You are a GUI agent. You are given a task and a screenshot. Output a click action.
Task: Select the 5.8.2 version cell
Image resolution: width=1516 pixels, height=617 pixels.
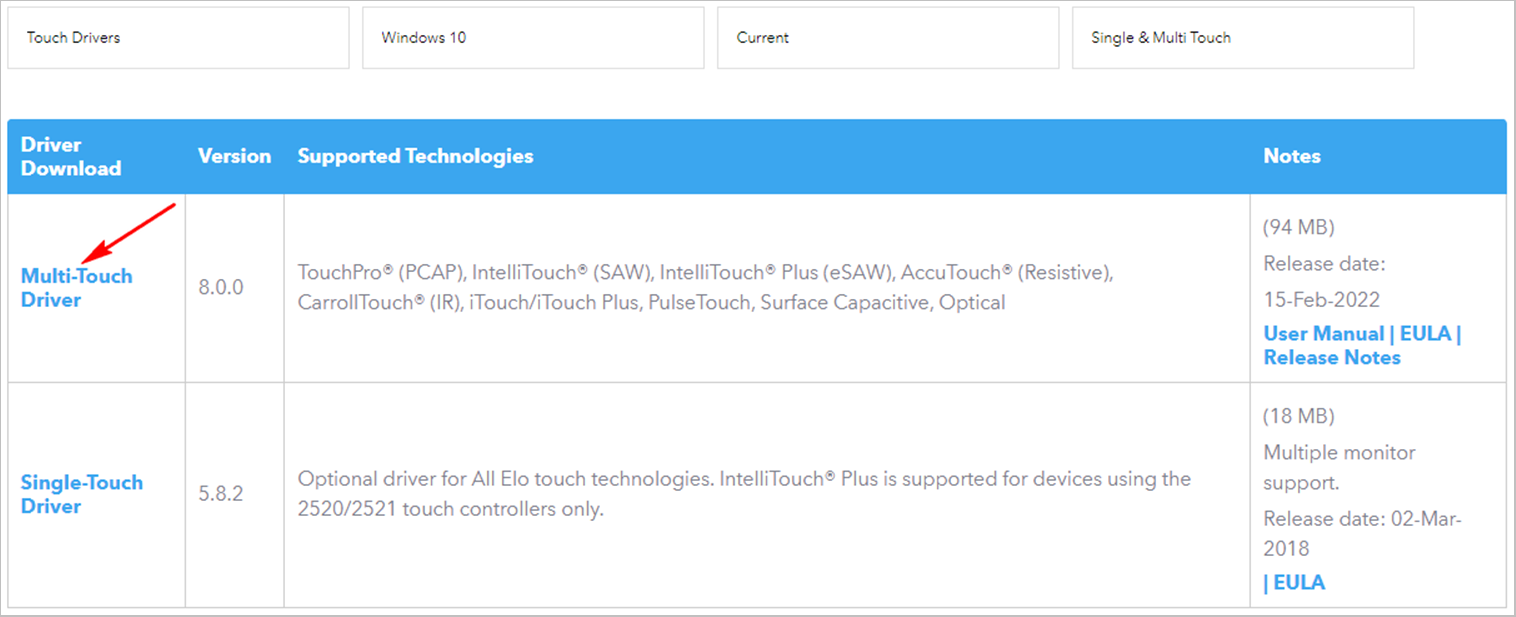220,494
